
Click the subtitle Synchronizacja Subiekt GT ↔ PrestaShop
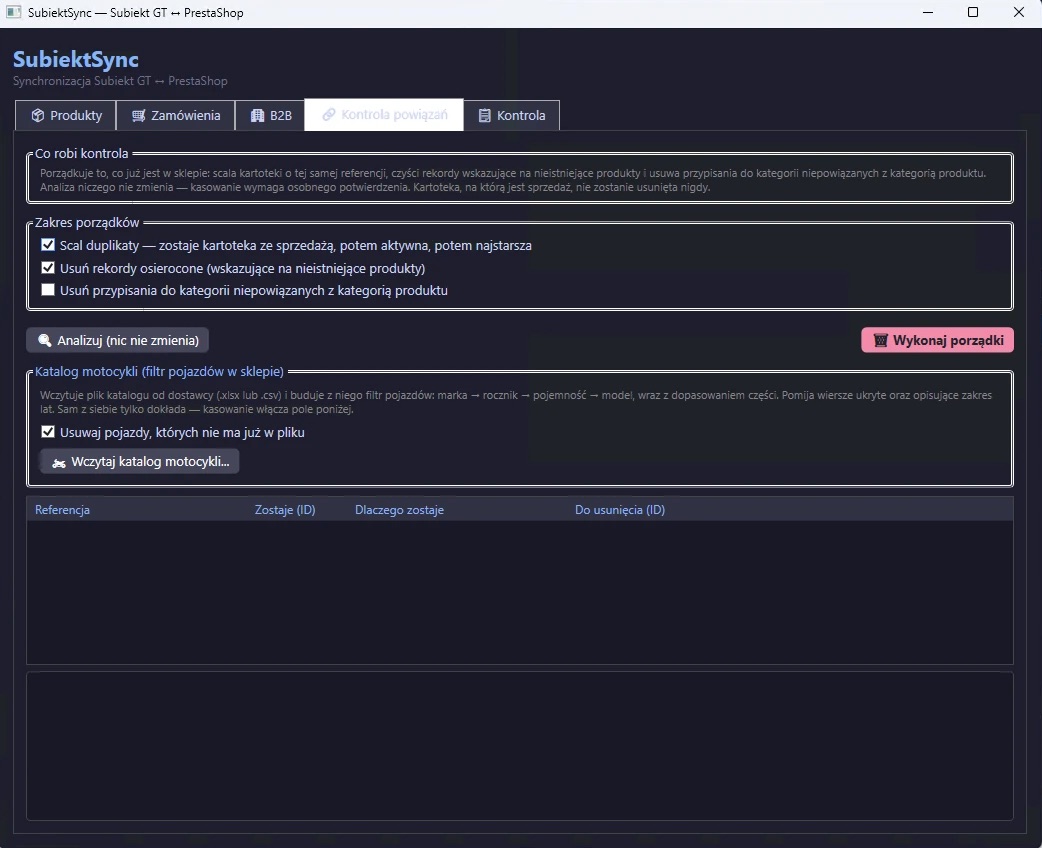(x=120, y=81)
